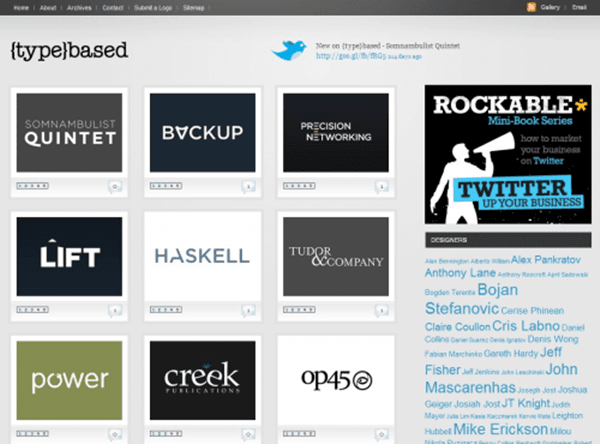This screenshot has height=444, width=600.
Task: Select designer Gareth Hardy tag
Action: tap(511, 353)
